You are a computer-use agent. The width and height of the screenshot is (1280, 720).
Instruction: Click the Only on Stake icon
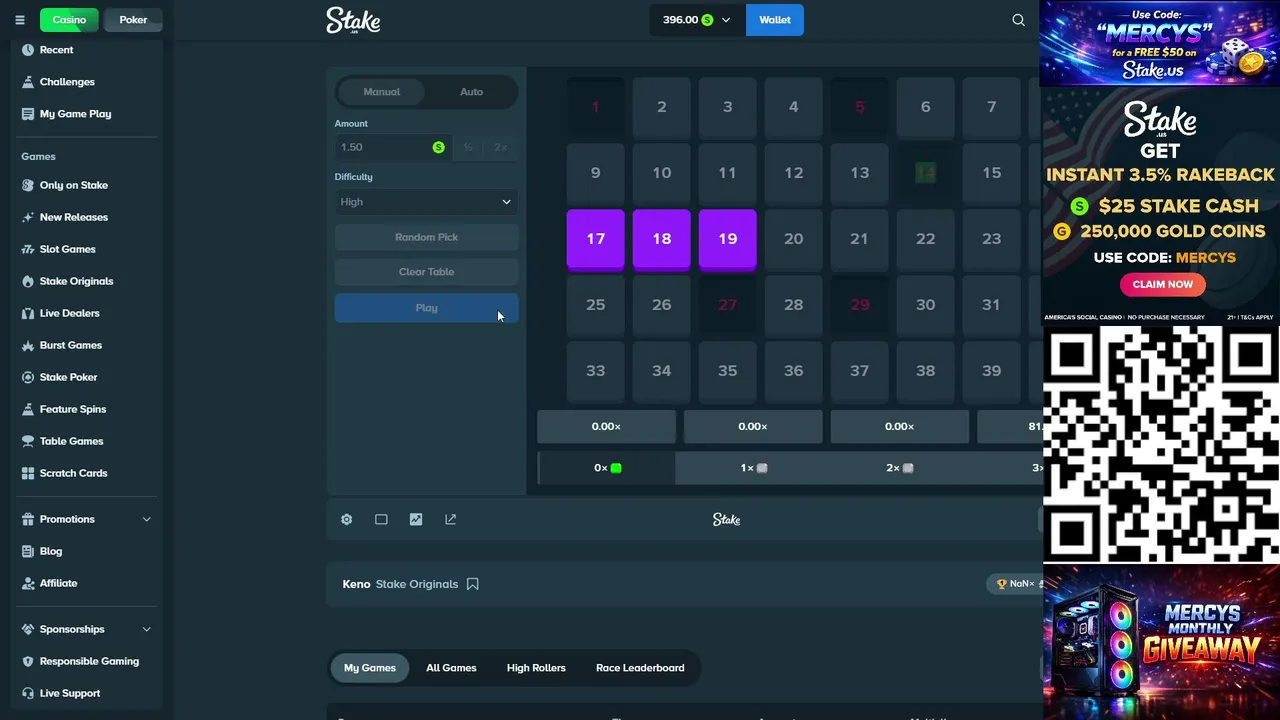pos(28,185)
